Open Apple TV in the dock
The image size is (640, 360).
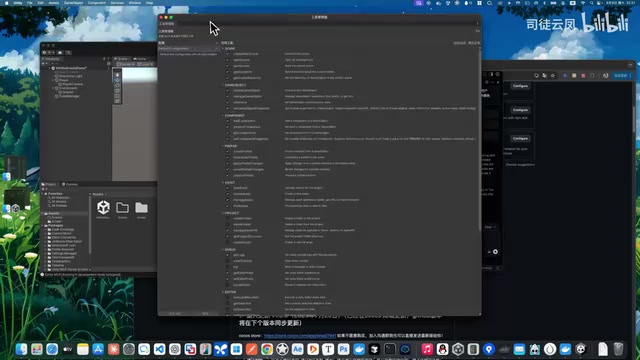(67, 349)
